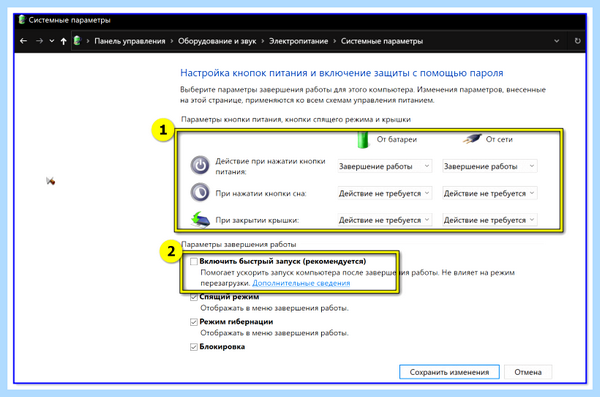Open Дополнительные сведения link
The image size is (600, 397).
point(301,283)
